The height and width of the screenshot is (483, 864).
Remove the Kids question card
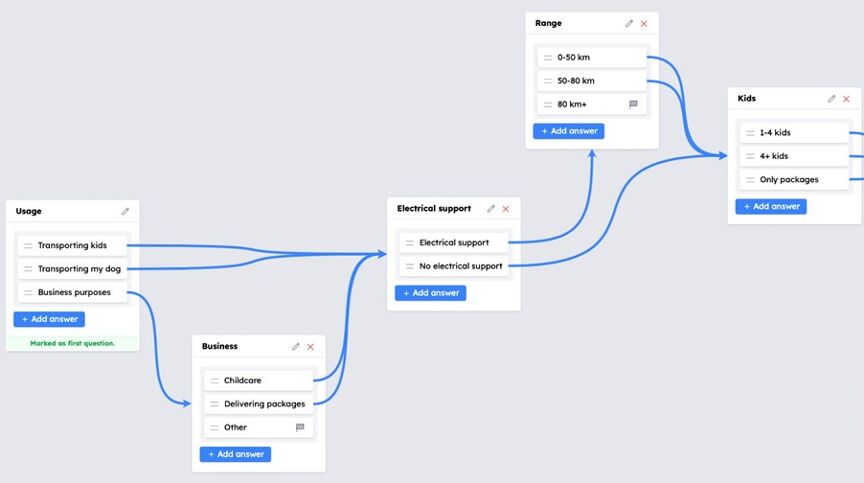click(846, 99)
